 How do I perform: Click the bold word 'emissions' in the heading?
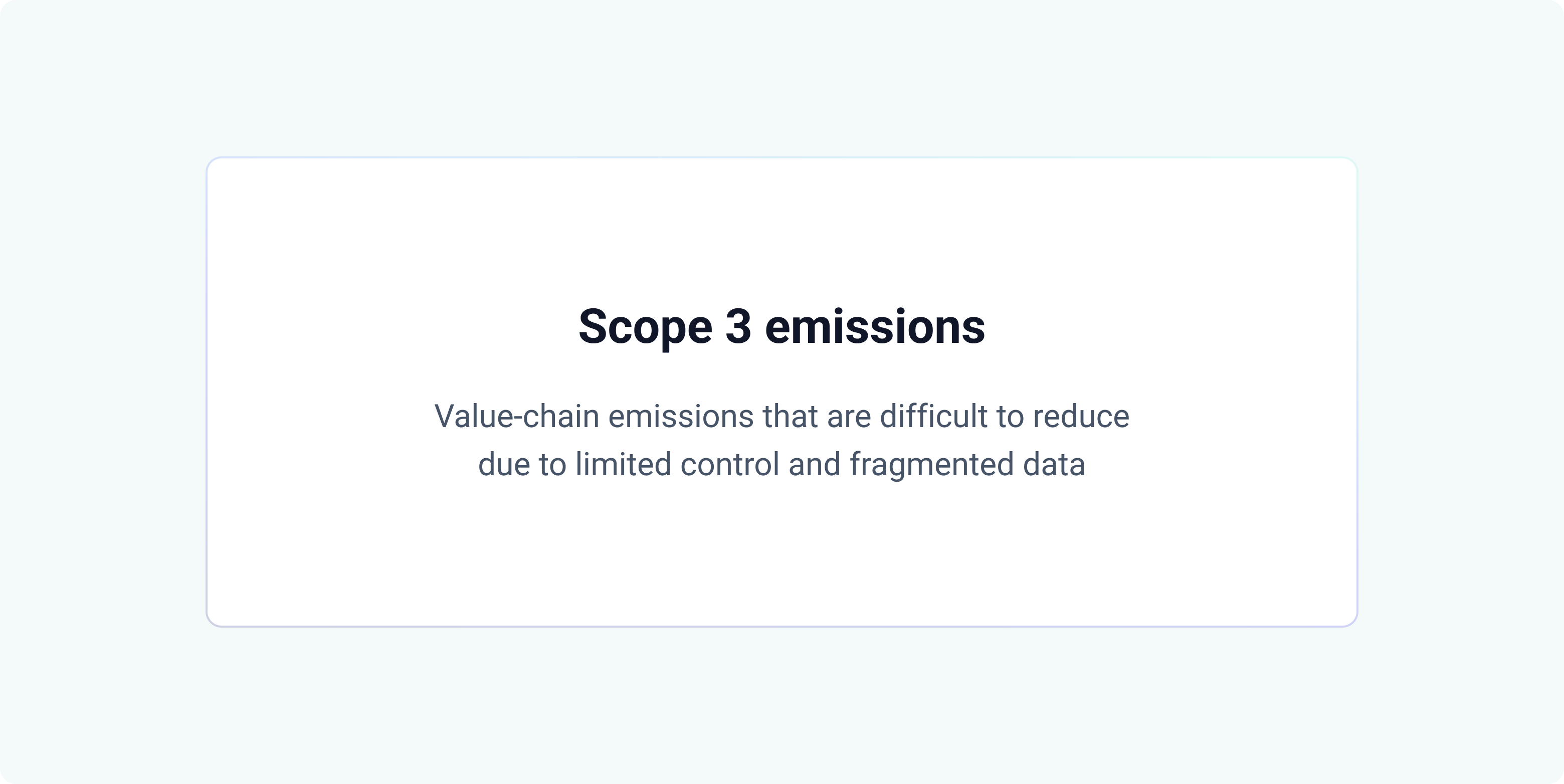875,326
